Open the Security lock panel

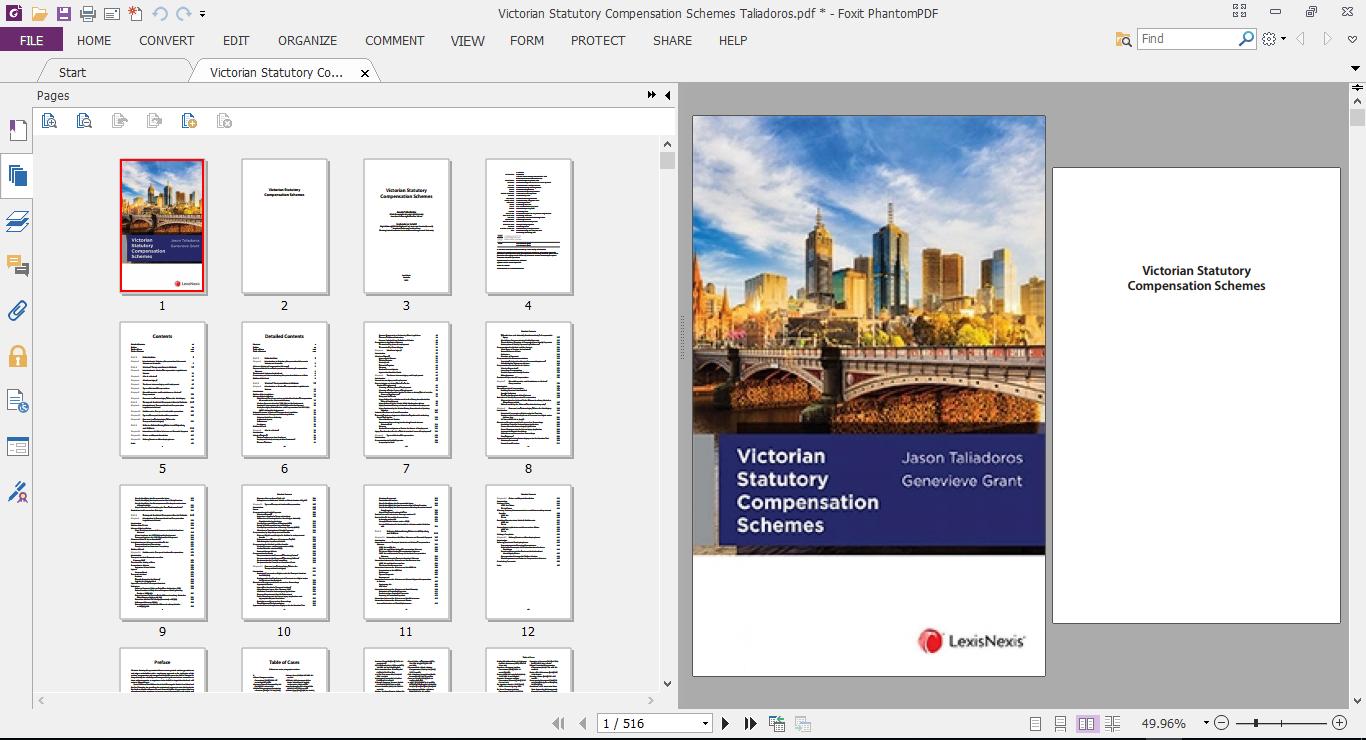(17, 356)
